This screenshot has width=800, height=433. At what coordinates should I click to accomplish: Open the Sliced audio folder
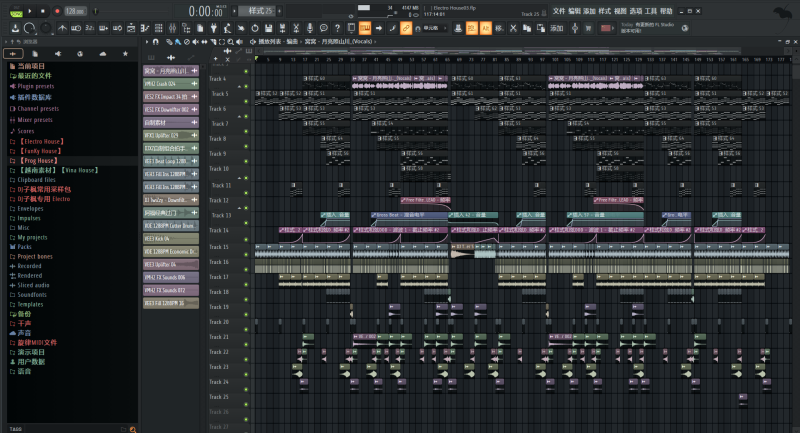coord(33,285)
